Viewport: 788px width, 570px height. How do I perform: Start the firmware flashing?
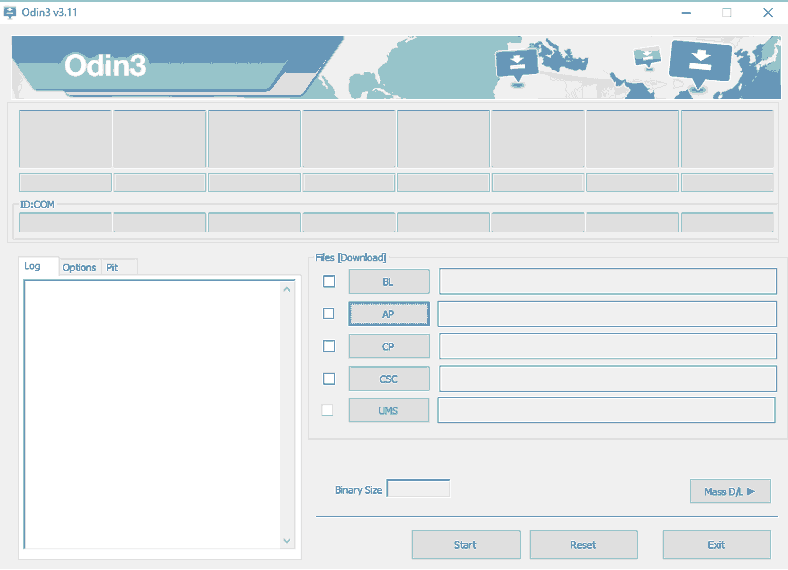pos(466,545)
